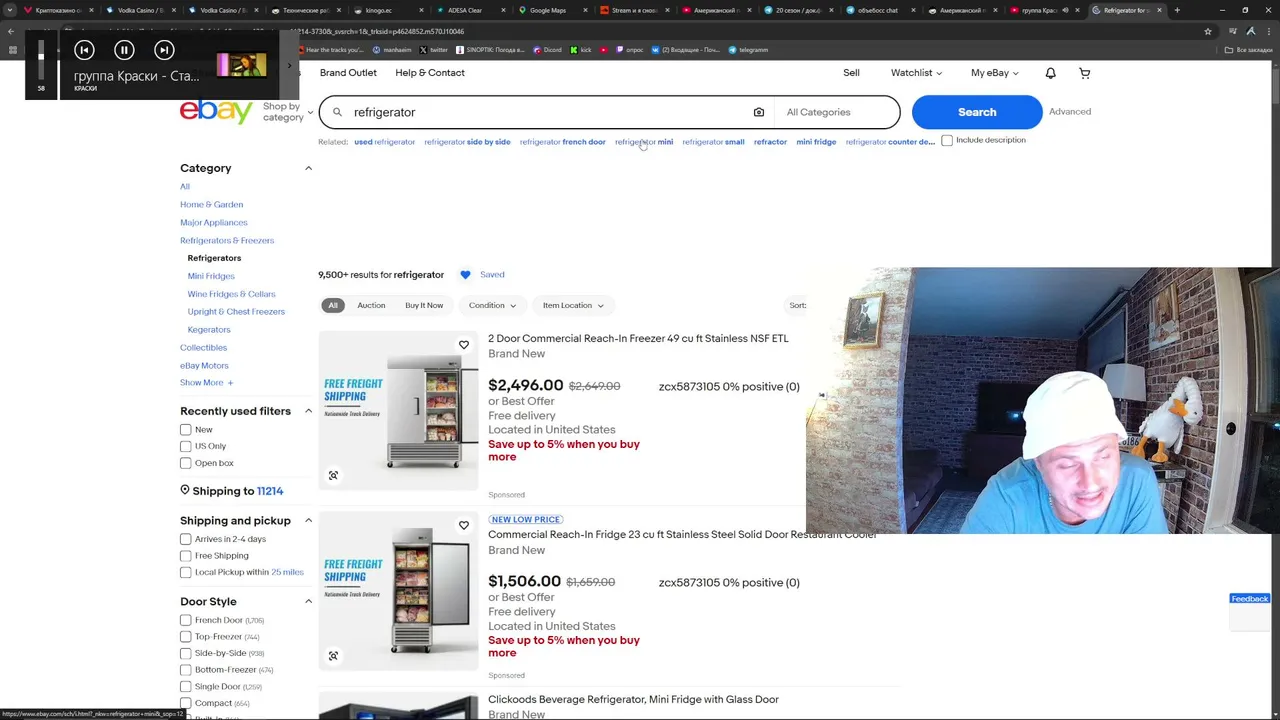Collapse the Category section

(x=308, y=168)
